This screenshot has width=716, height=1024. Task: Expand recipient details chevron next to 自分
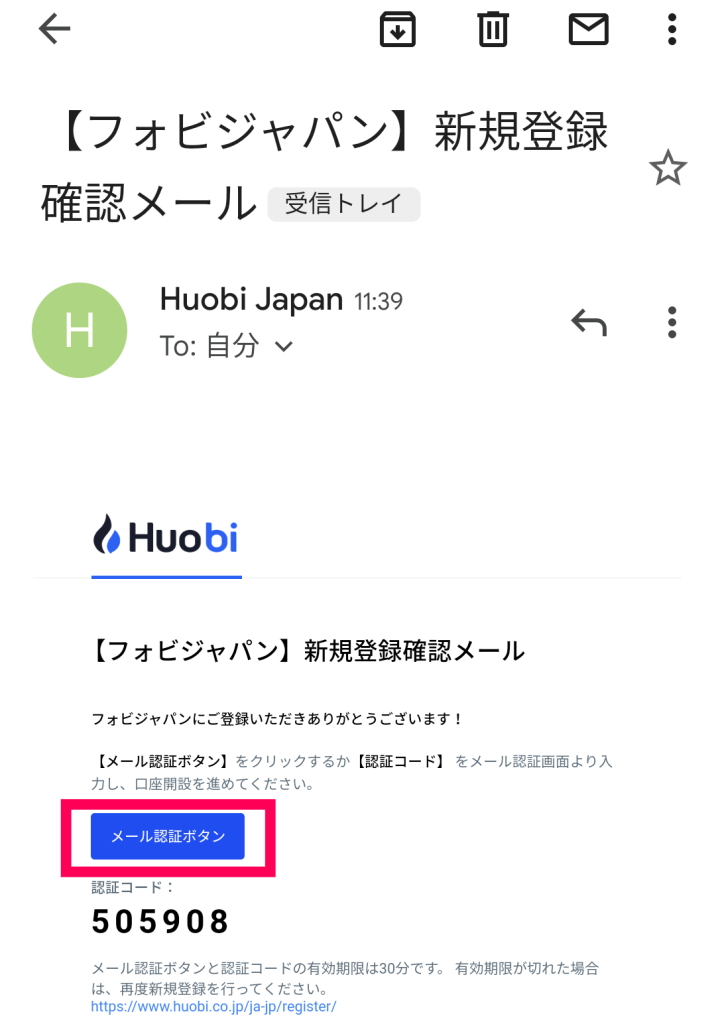click(x=284, y=347)
